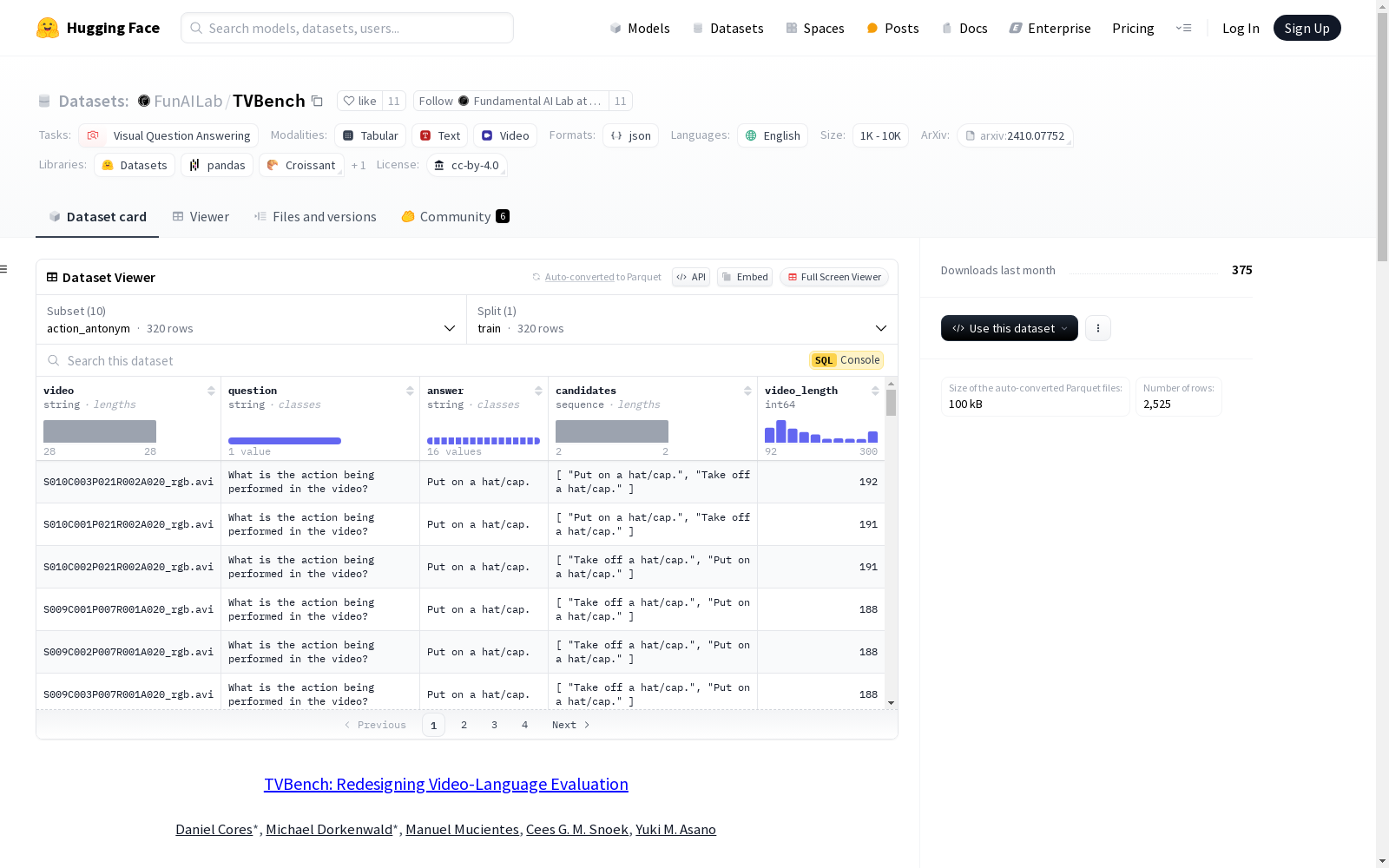The width and height of the screenshot is (1389, 868).
Task: Click the English language tag
Action: pos(773,136)
